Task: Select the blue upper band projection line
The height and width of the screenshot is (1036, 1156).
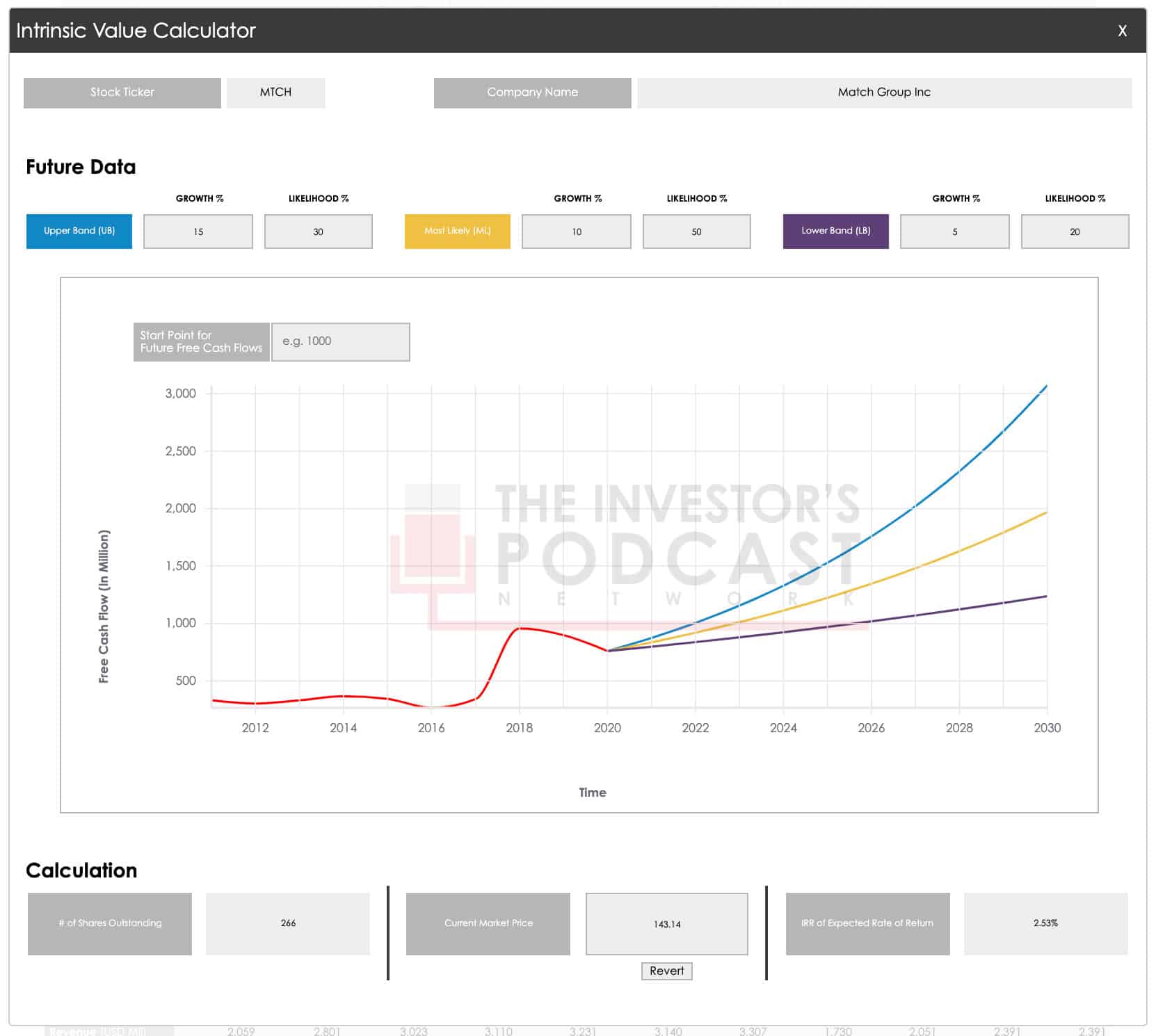Action: (x=960, y=473)
